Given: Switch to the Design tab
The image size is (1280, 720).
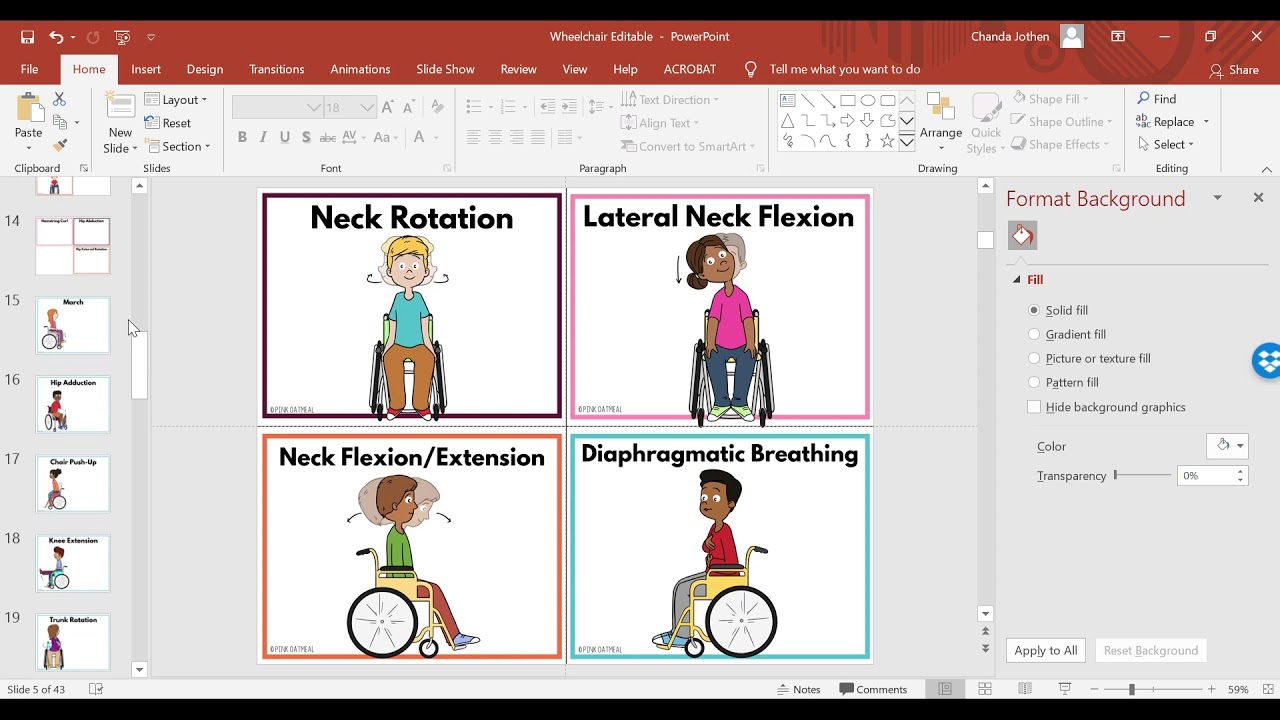Looking at the screenshot, I should click(204, 69).
